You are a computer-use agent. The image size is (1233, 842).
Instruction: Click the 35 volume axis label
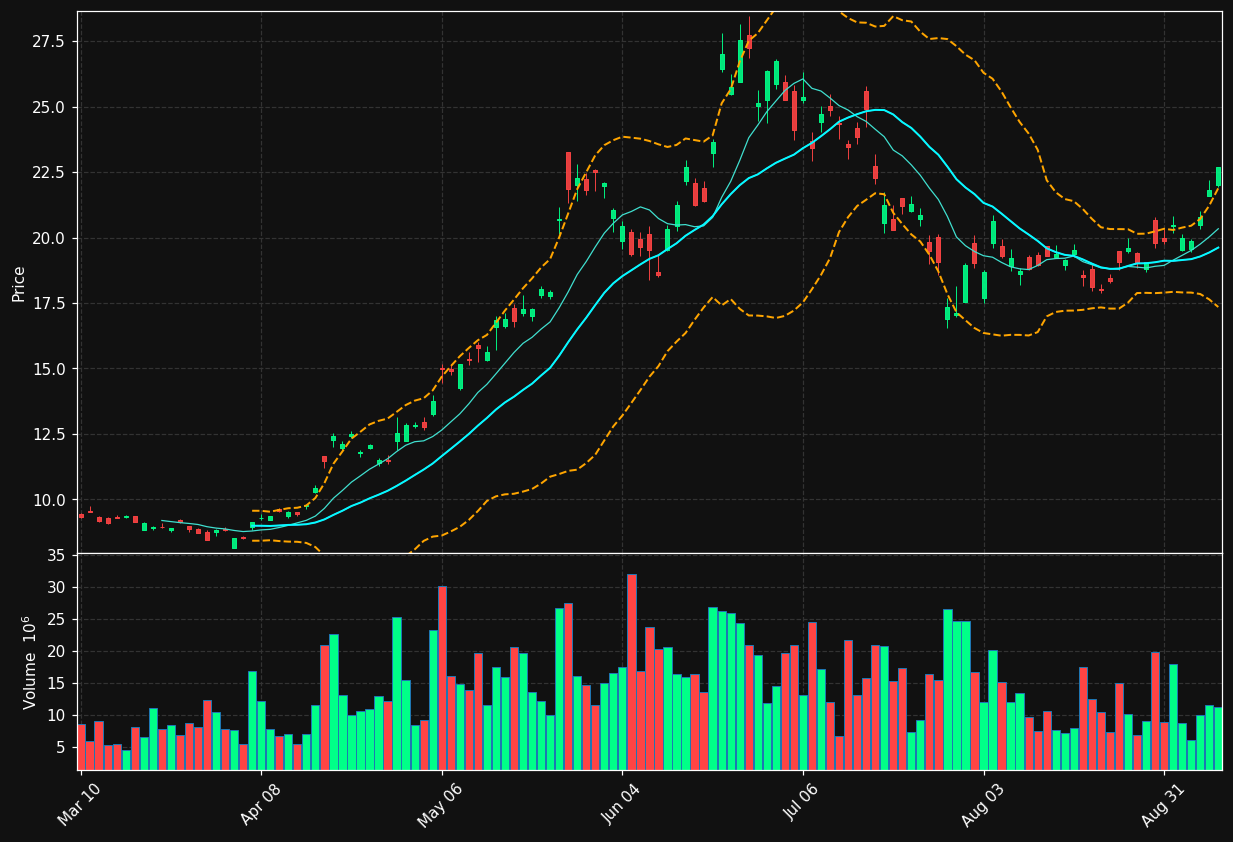[57, 555]
